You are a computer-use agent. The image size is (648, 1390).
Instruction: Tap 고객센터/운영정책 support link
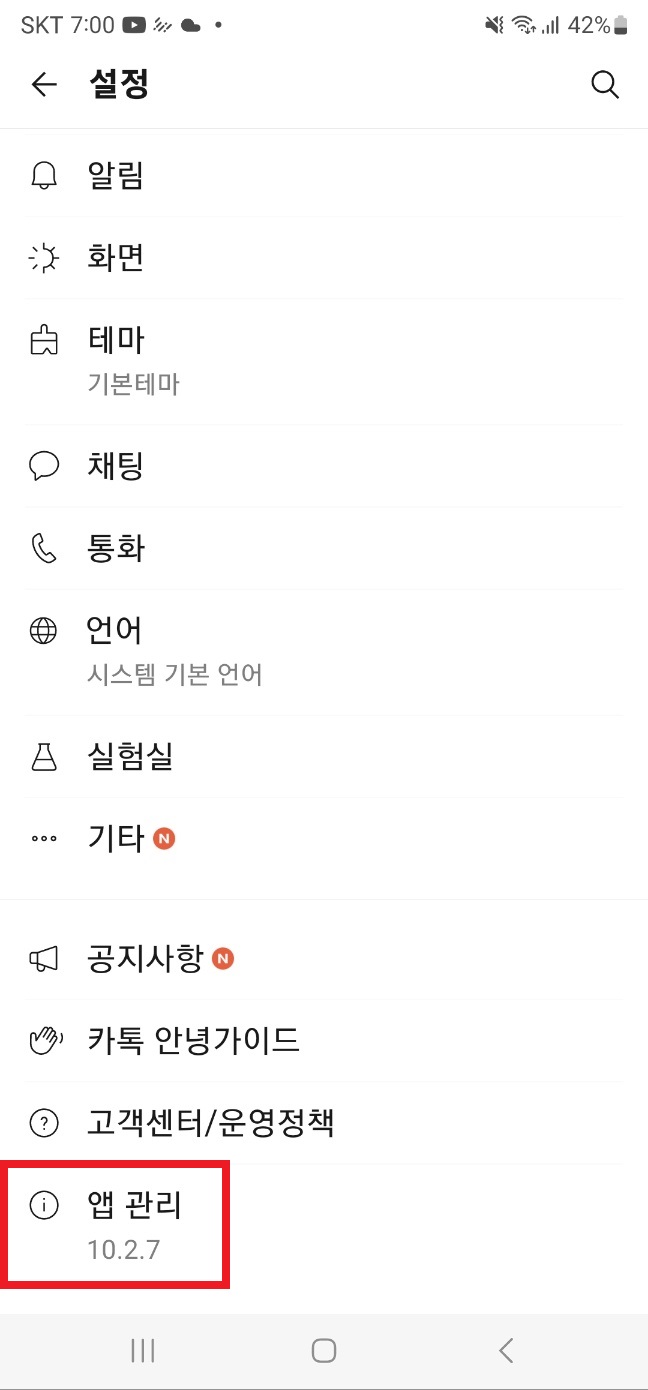(210, 1122)
